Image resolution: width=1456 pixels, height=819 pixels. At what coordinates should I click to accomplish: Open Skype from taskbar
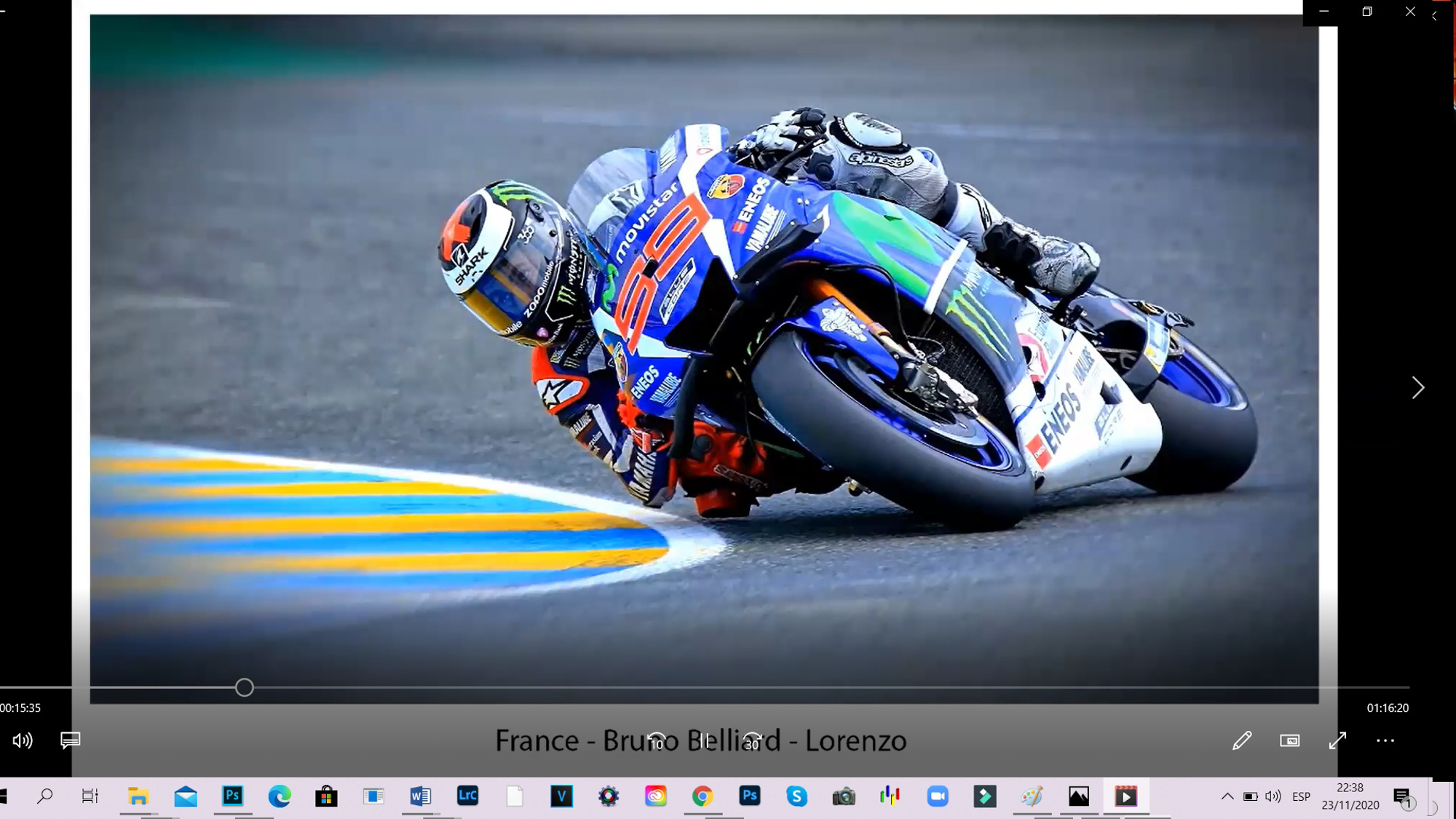point(796,796)
